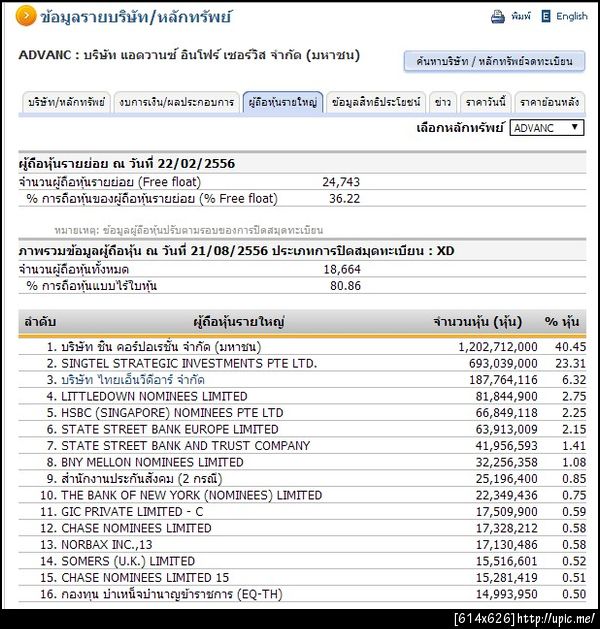Open the ADVANC securities dropdown
The height and width of the screenshot is (629, 600).
point(547,128)
